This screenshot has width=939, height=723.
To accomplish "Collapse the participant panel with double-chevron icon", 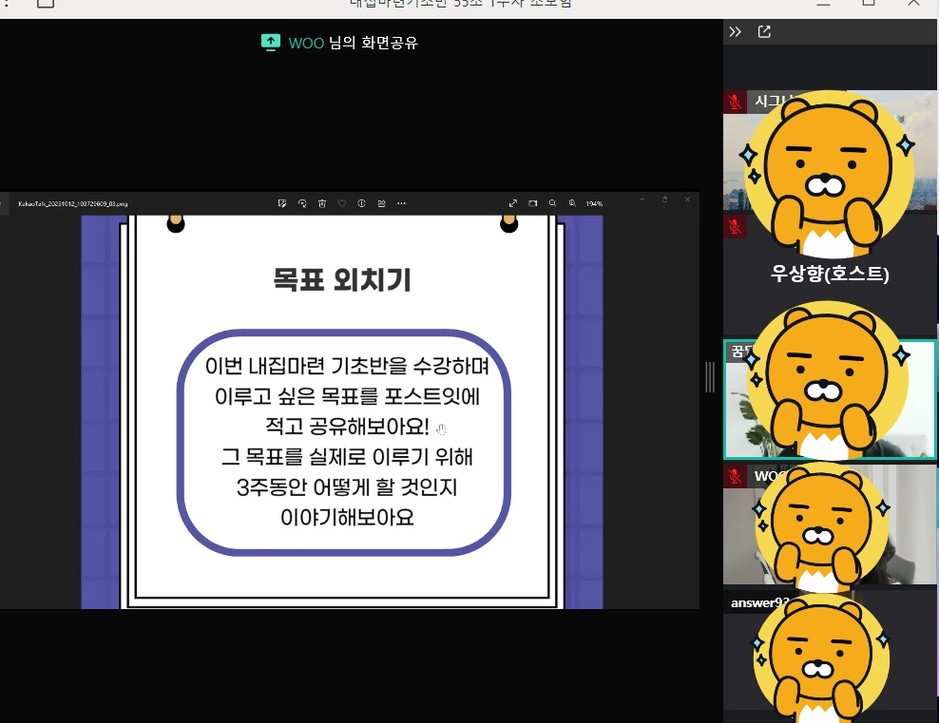I will tap(735, 32).
